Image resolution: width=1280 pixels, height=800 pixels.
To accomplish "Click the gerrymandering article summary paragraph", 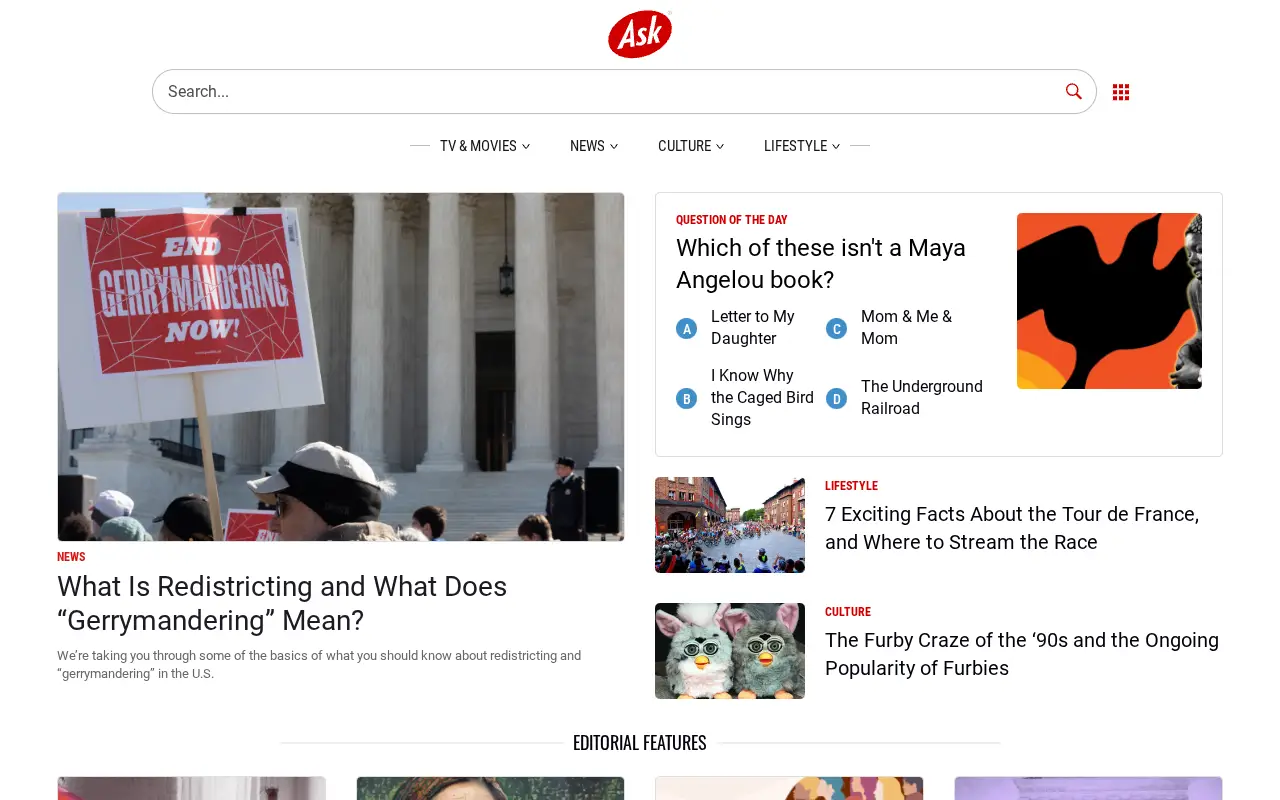I will point(319,665).
